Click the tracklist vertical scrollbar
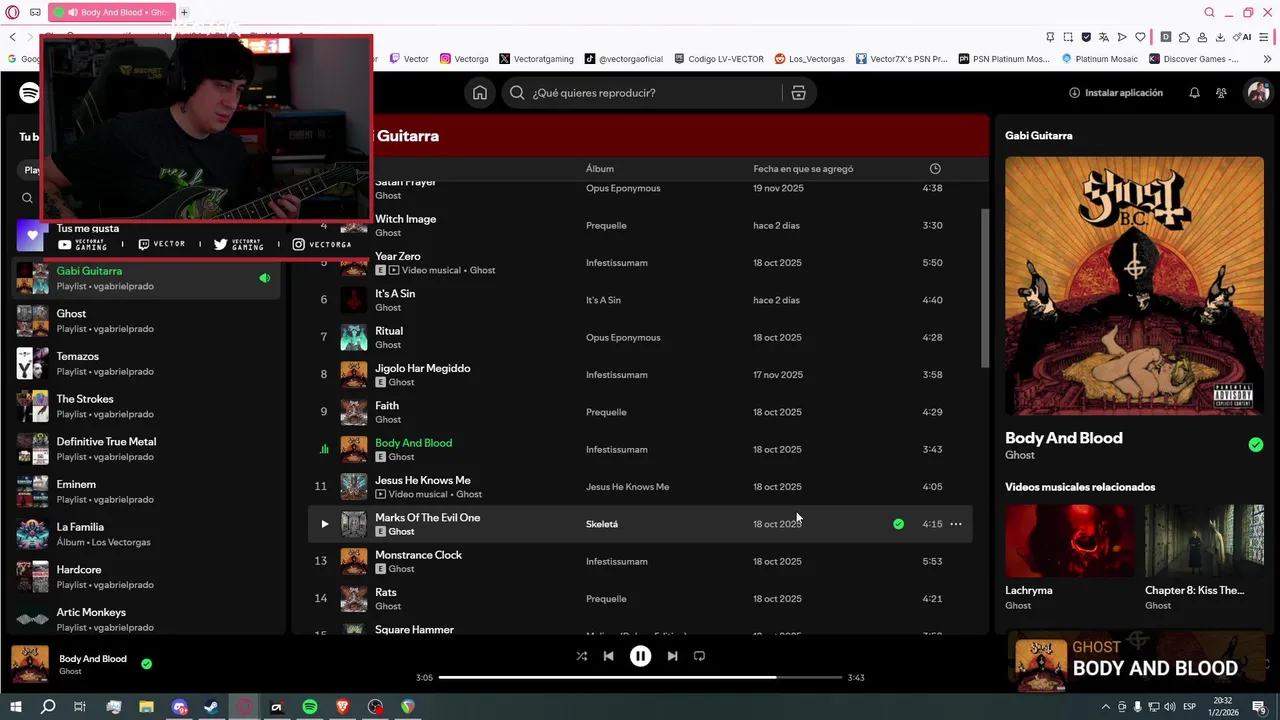This screenshot has width=1280, height=720. click(x=985, y=288)
